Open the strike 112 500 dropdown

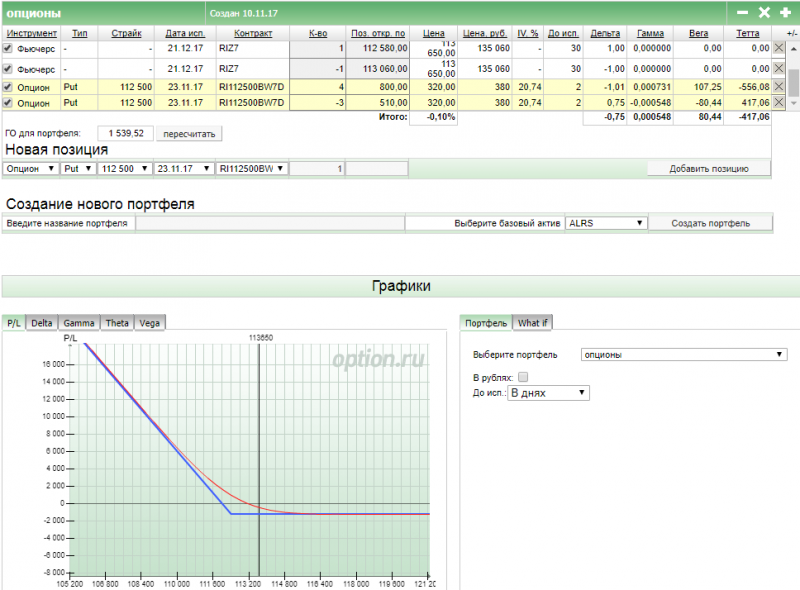(x=125, y=169)
